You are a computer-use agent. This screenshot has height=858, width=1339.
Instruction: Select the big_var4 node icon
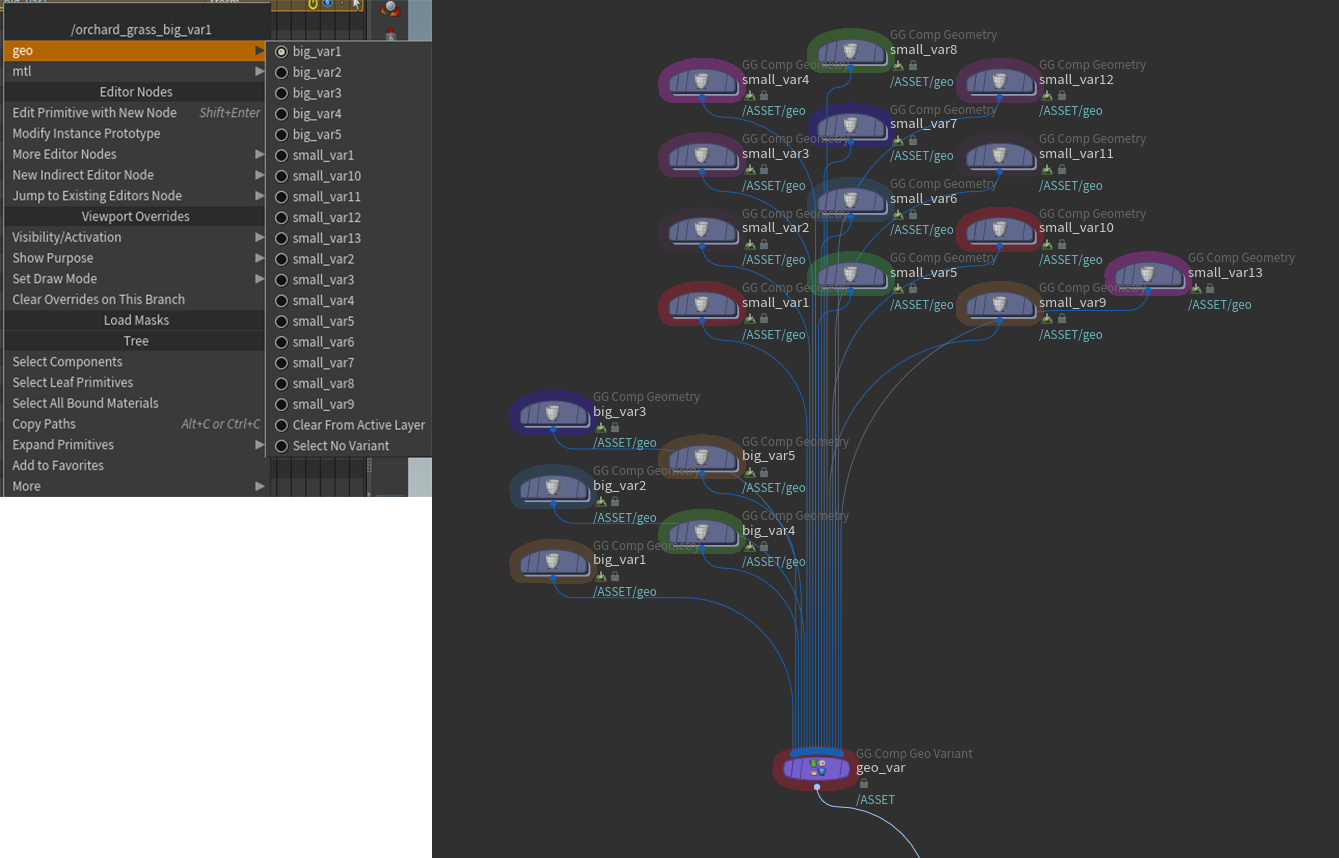[701, 532]
